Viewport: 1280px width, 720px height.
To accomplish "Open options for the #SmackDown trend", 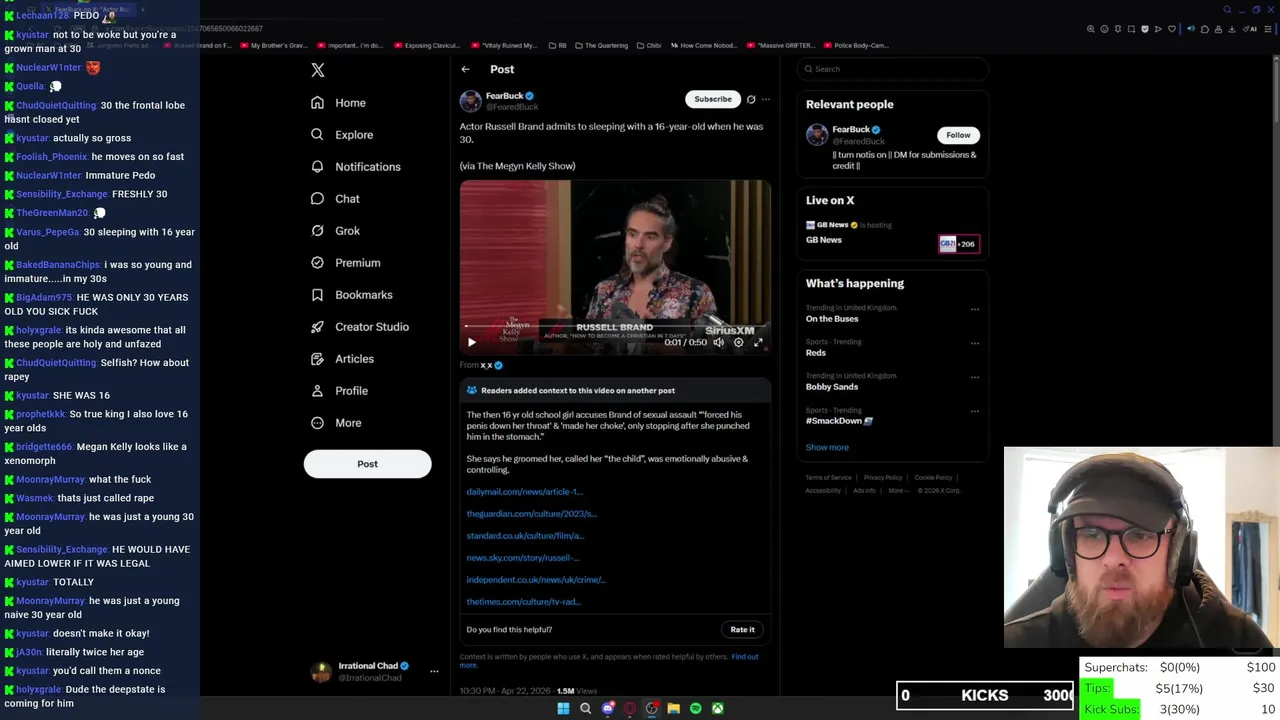I will (975, 411).
